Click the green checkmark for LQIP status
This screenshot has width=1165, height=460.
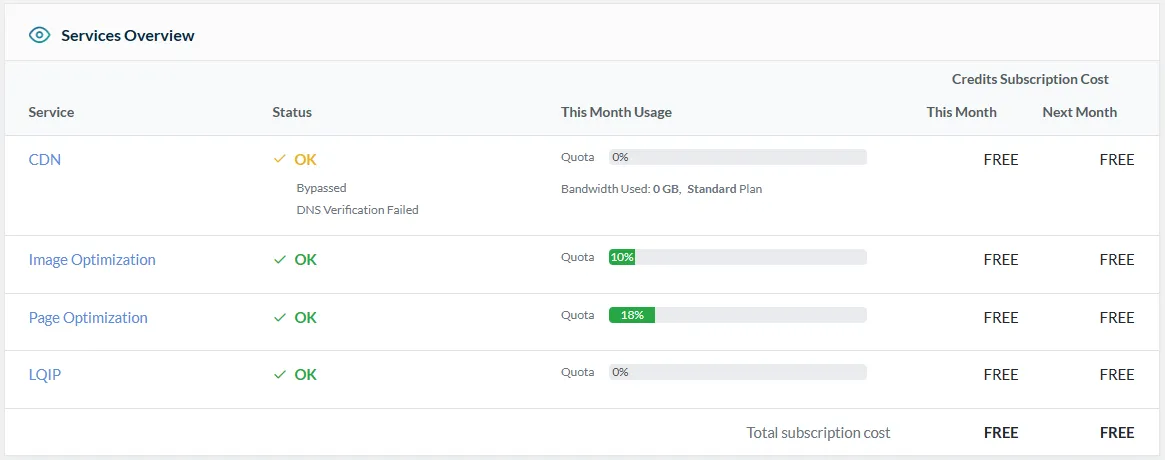(280, 374)
